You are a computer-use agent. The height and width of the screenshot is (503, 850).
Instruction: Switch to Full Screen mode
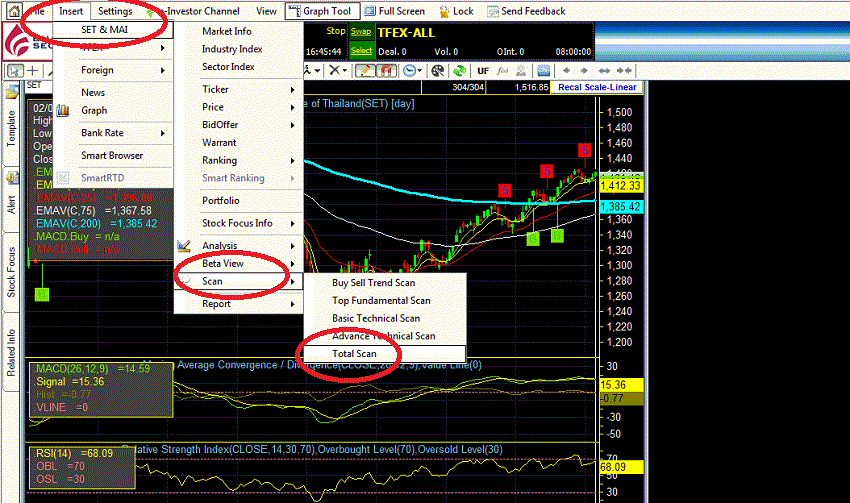point(395,11)
